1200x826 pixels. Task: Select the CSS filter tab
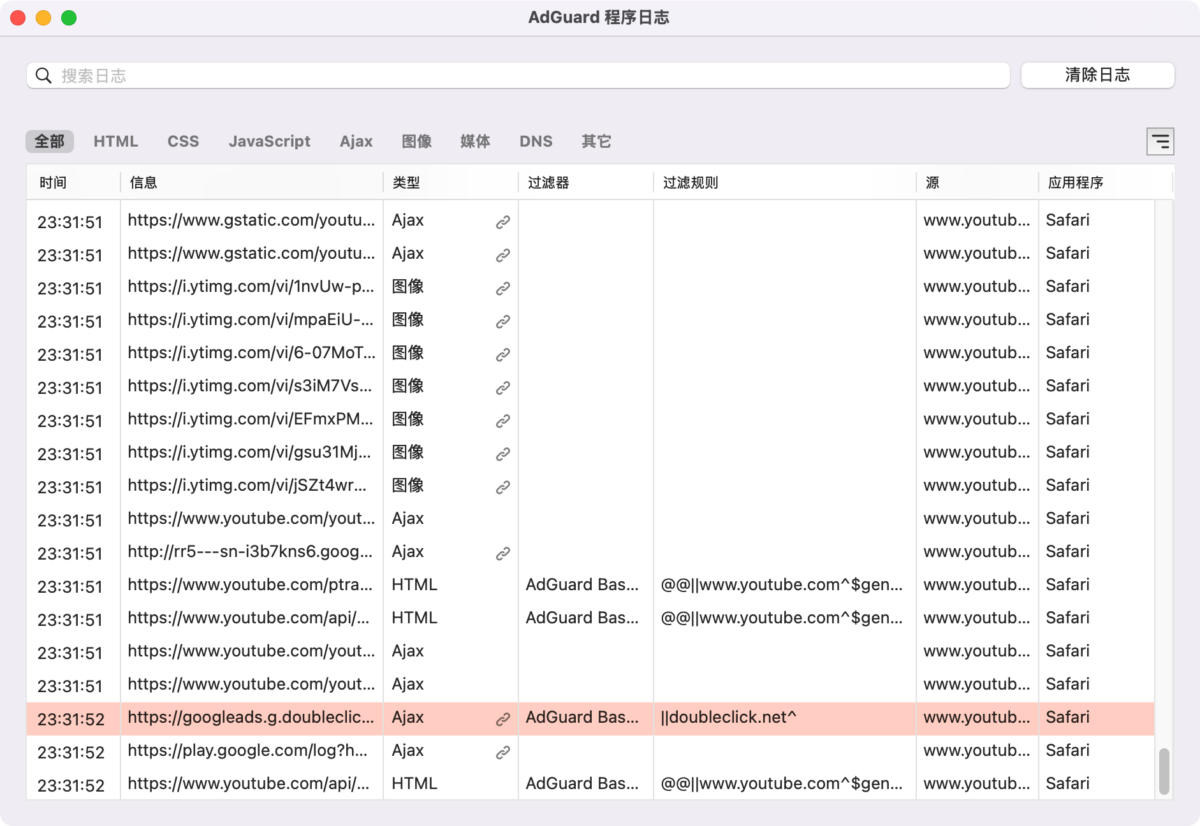pyautogui.click(x=183, y=141)
